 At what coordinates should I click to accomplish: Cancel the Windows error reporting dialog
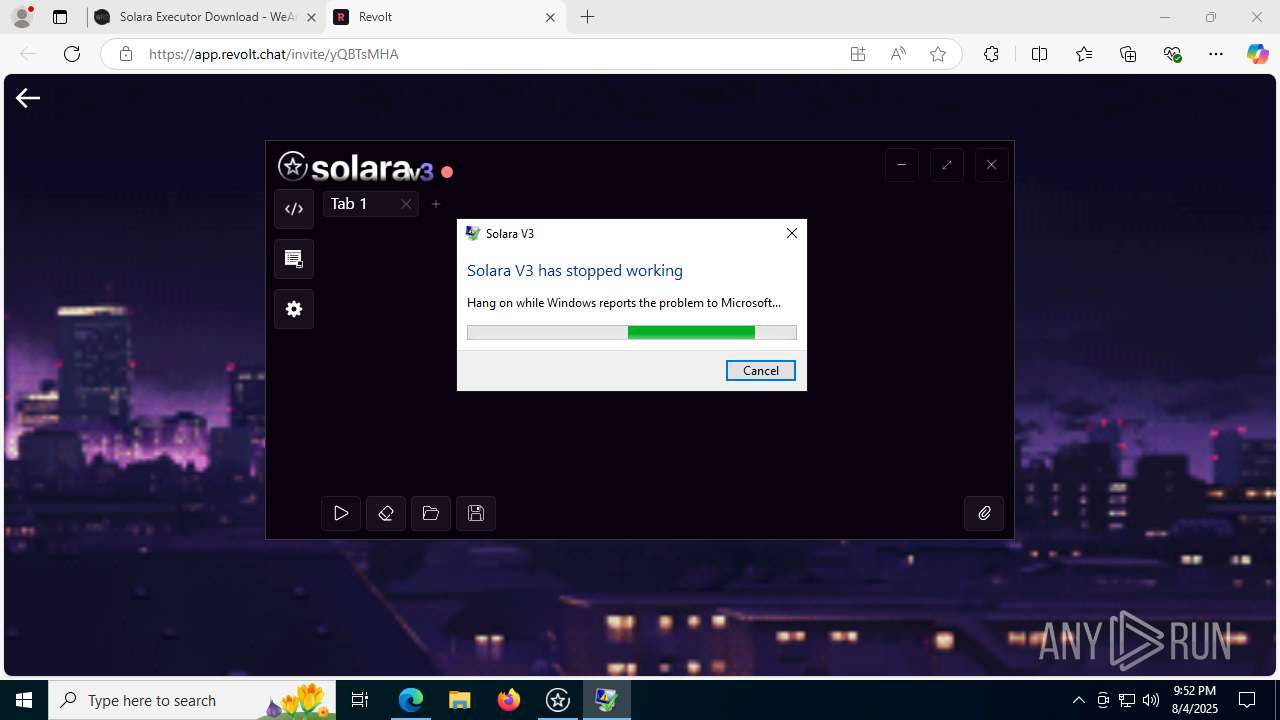pos(761,370)
